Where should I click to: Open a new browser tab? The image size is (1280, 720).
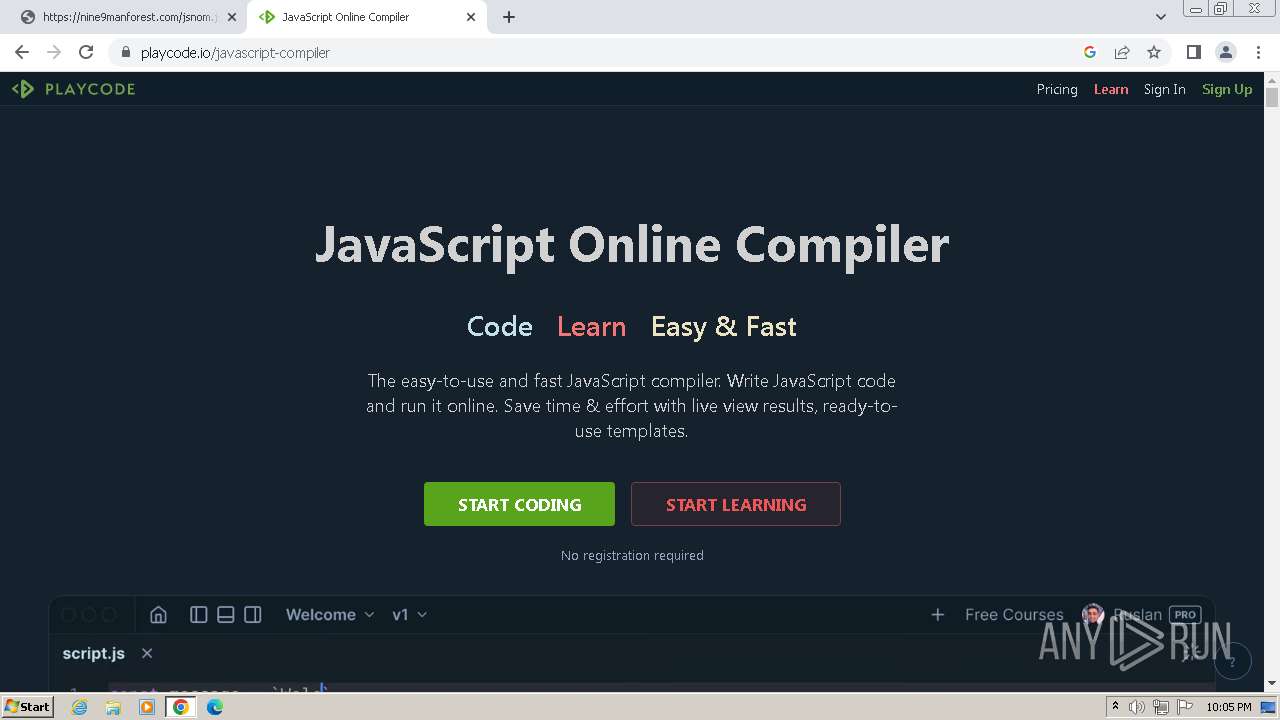click(509, 17)
